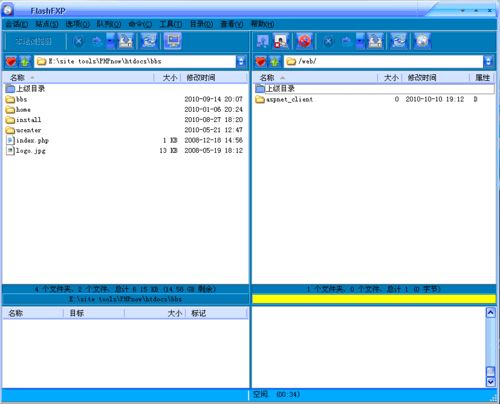Sort local files by 名称 column
The width and height of the screenshot is (500, 404).
click(x=79, y=78)
